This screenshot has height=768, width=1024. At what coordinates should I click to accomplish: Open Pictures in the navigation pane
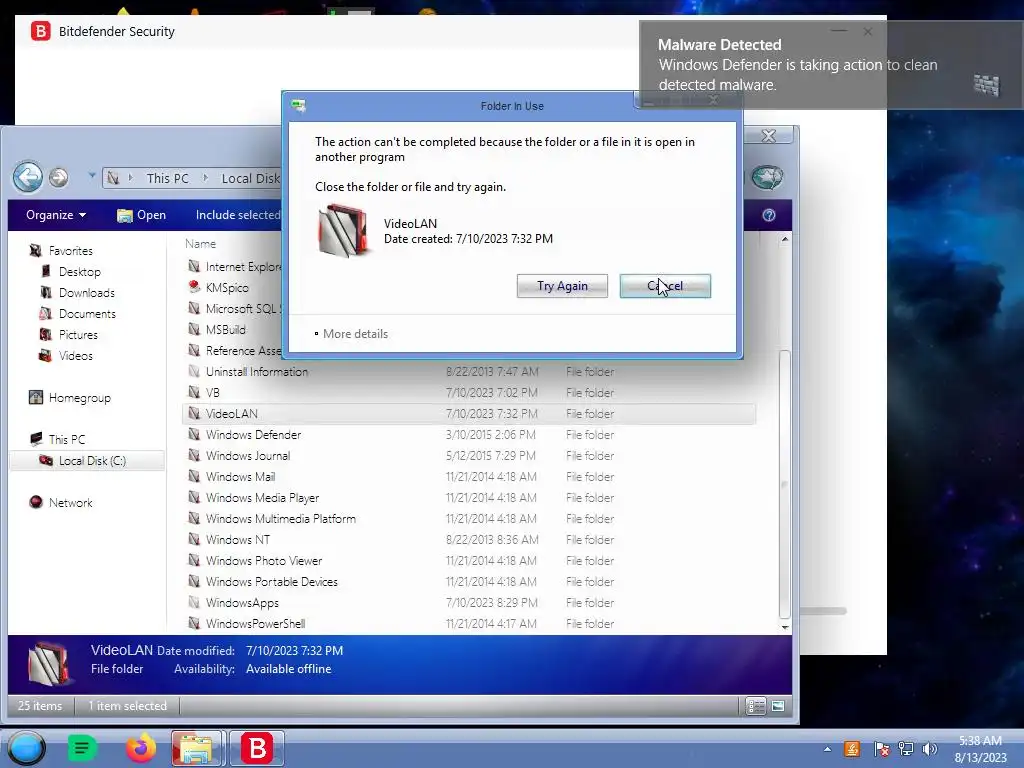pos(78,334)
